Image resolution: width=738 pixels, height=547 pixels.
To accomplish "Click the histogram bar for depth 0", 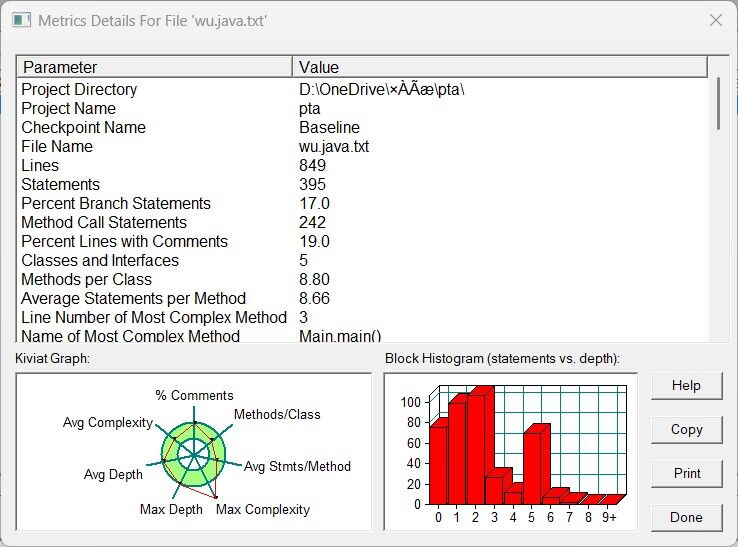I will click(x=438, y=465).
